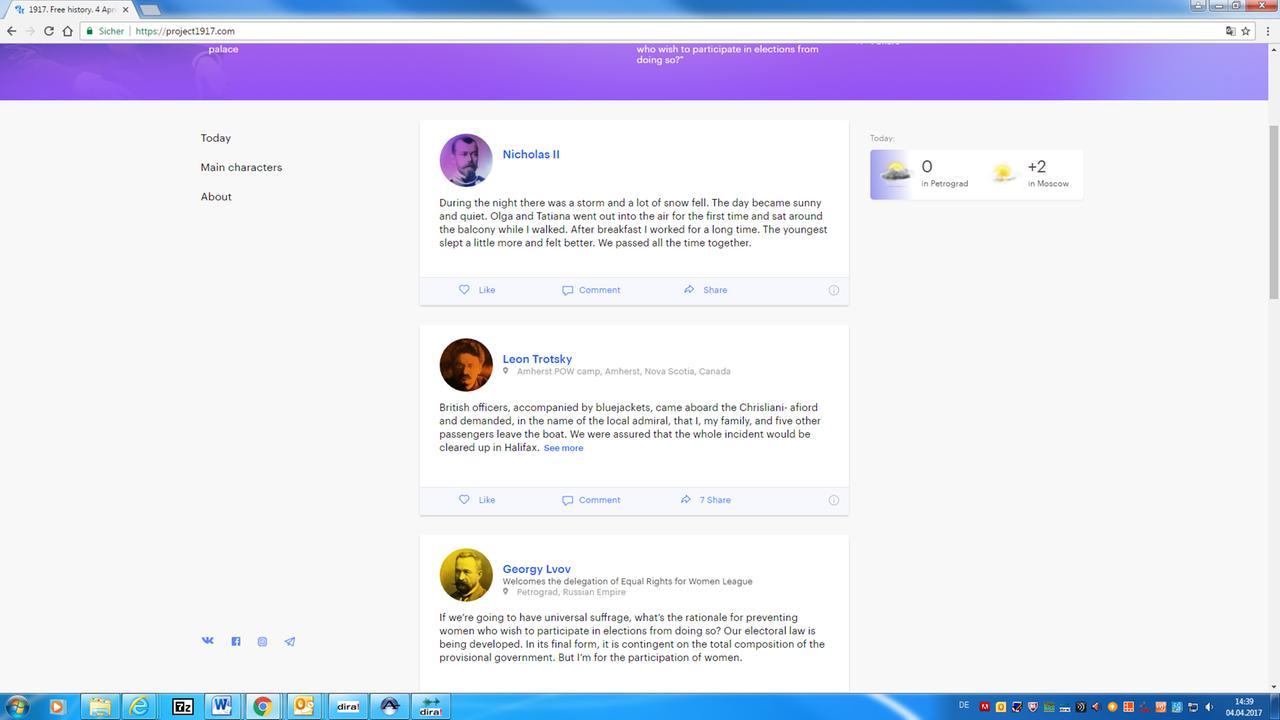Click the Lvov post subtitle about Women League

tap(627, 581)
